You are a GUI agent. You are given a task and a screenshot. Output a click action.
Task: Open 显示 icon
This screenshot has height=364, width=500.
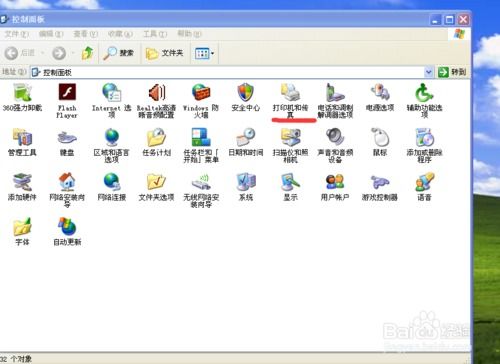tap(290, 182)
